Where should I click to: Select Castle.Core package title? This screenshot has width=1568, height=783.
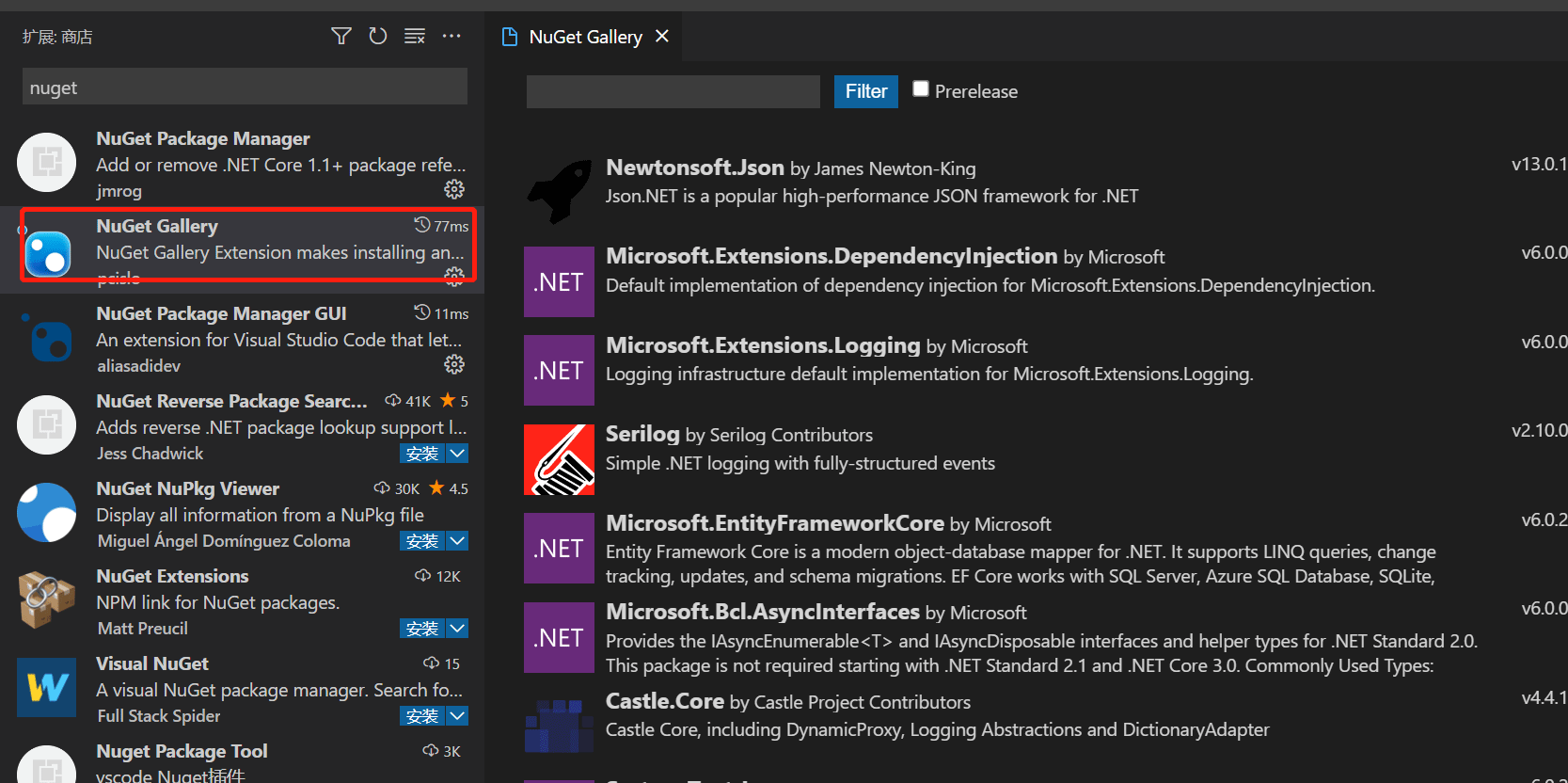coord(665,701)
